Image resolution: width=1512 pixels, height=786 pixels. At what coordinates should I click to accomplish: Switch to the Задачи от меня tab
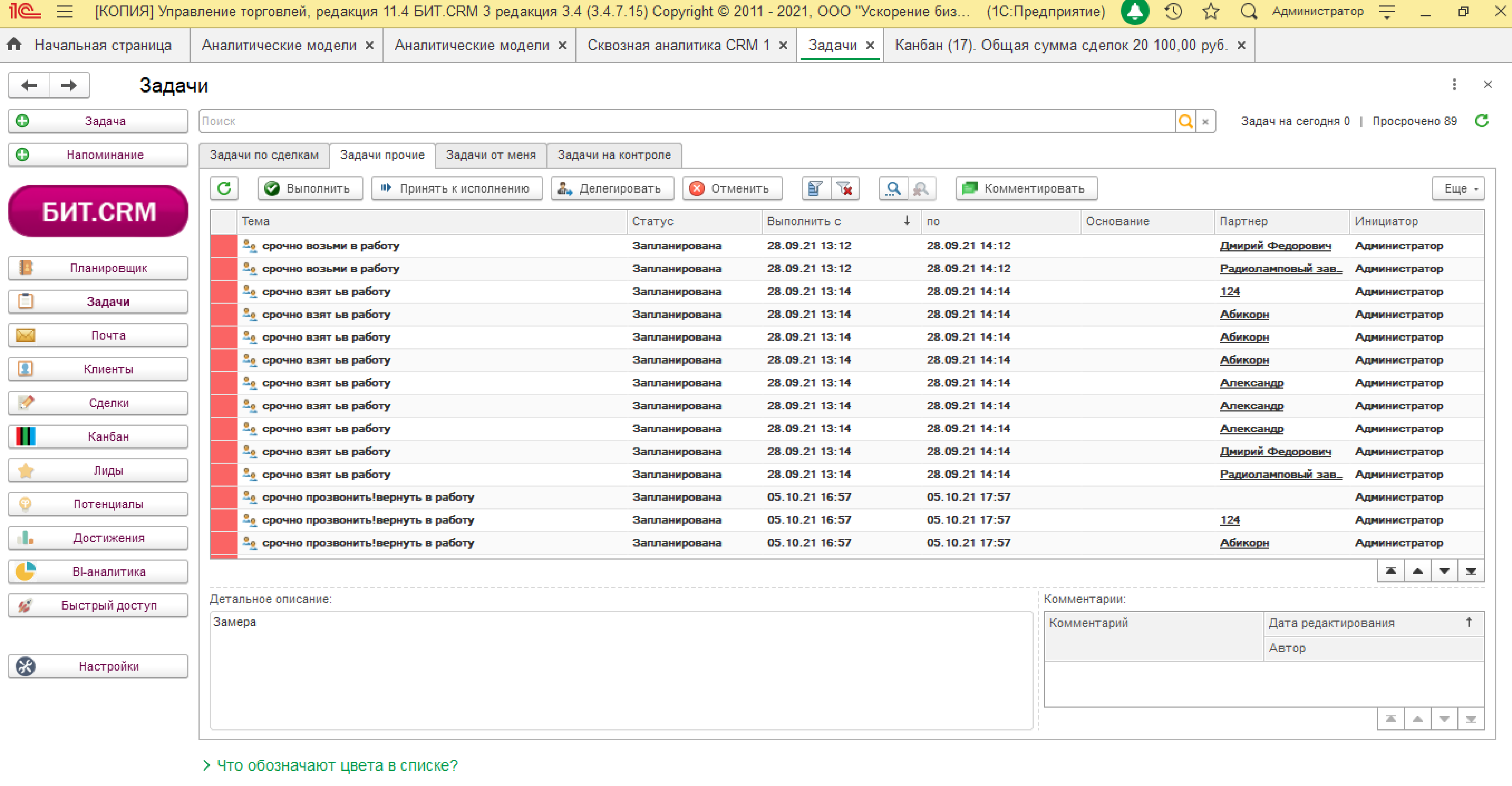click(x=491, y=155)
